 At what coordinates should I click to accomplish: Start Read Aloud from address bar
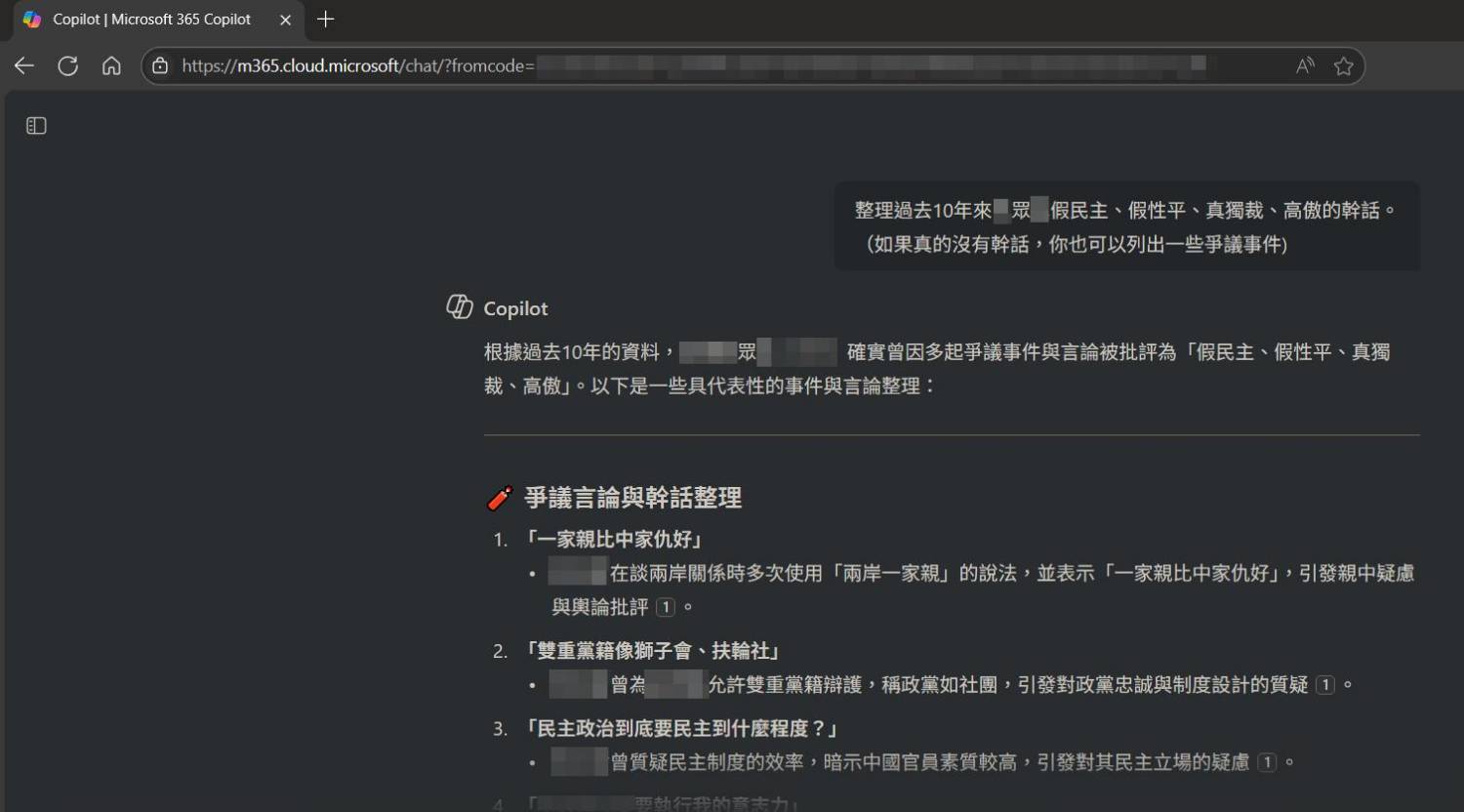pos(1304,65)
